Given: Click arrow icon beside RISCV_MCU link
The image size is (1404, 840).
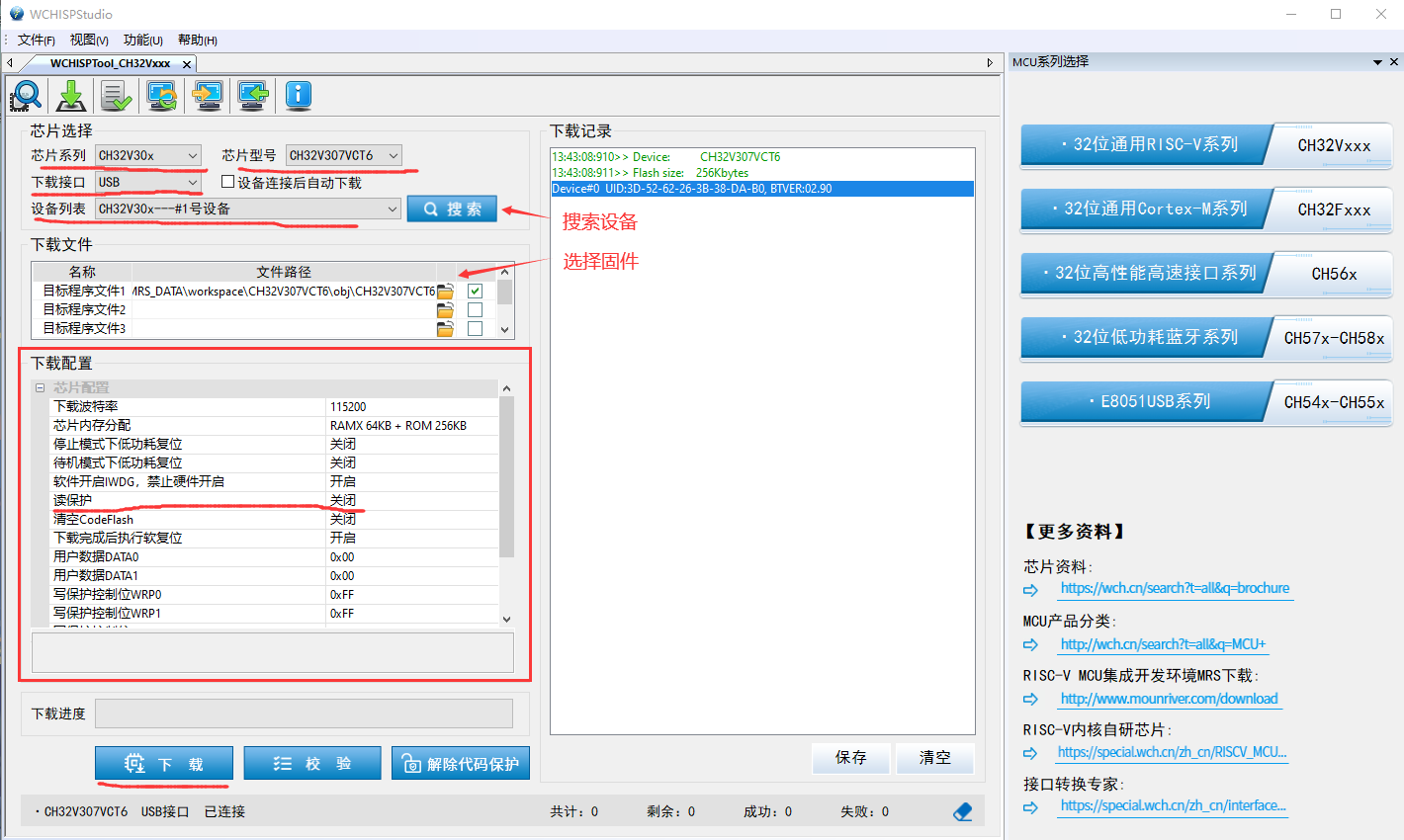Looking at the screenshot, I should point(1030,753).
